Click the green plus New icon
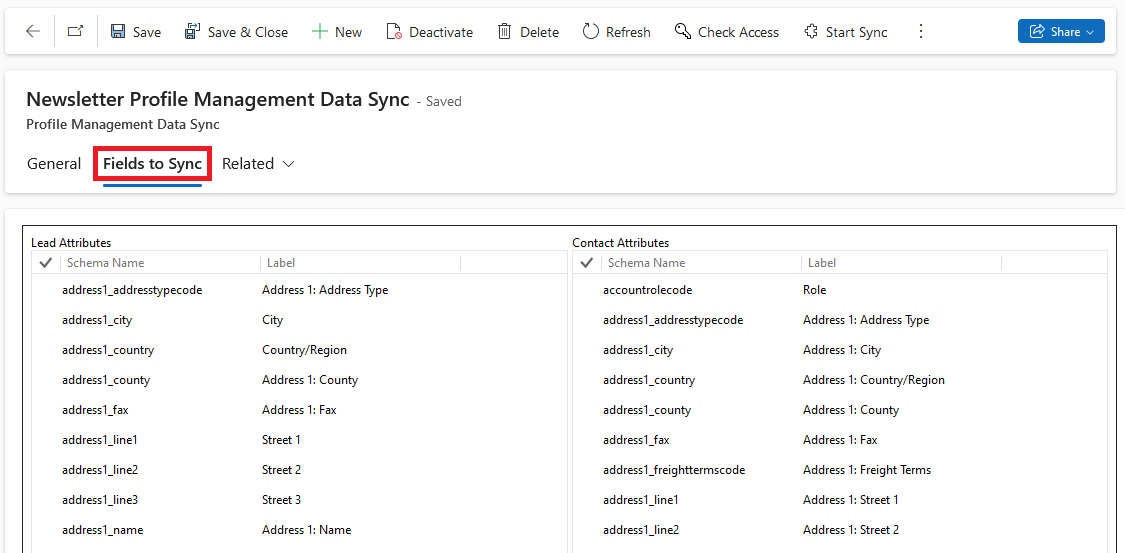 tap(319, 32)
